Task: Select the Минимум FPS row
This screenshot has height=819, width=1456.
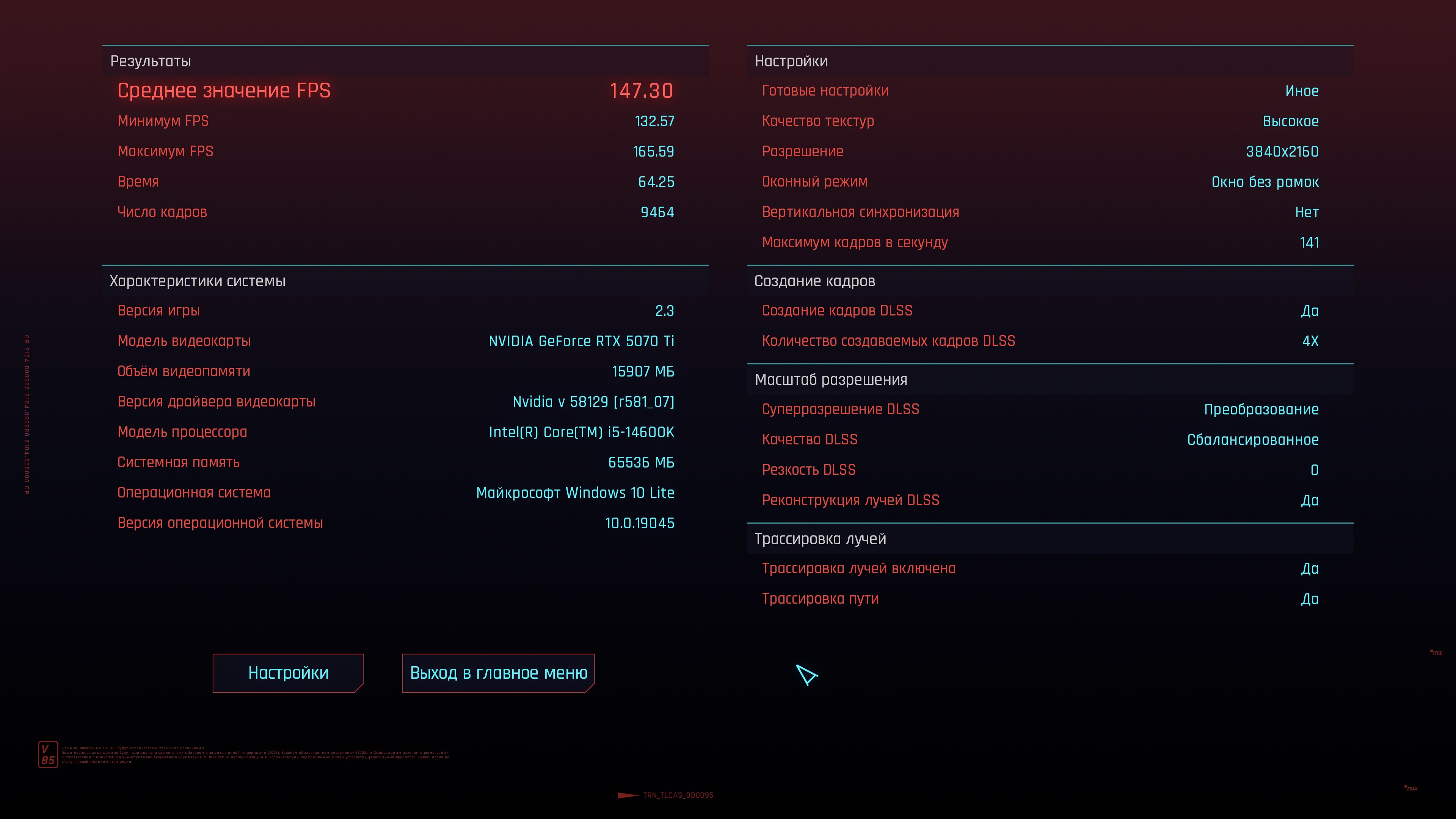Action: (x=395, y=121)
